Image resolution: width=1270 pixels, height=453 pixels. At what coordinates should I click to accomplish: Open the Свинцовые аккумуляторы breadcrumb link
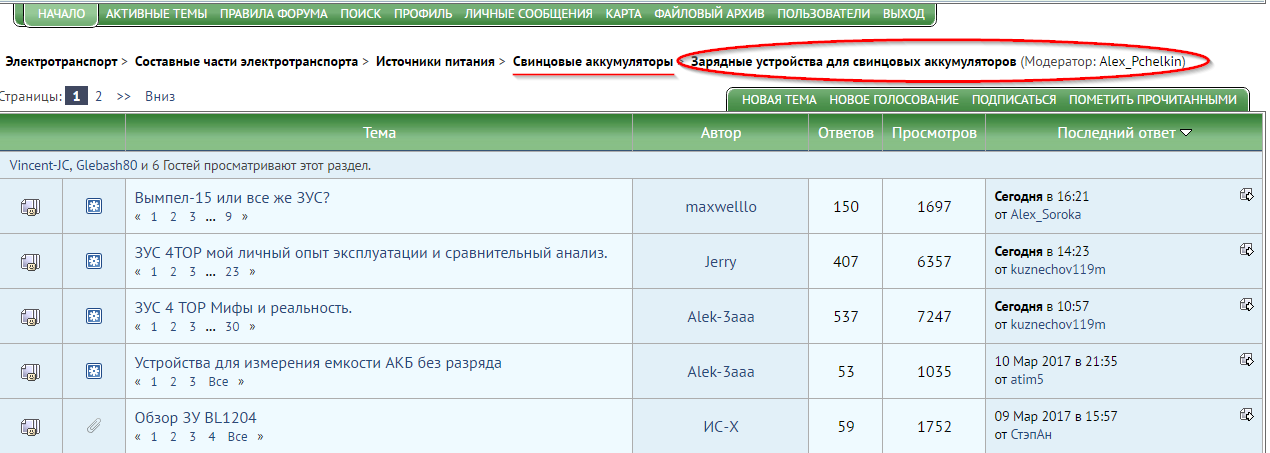(592, 62)
